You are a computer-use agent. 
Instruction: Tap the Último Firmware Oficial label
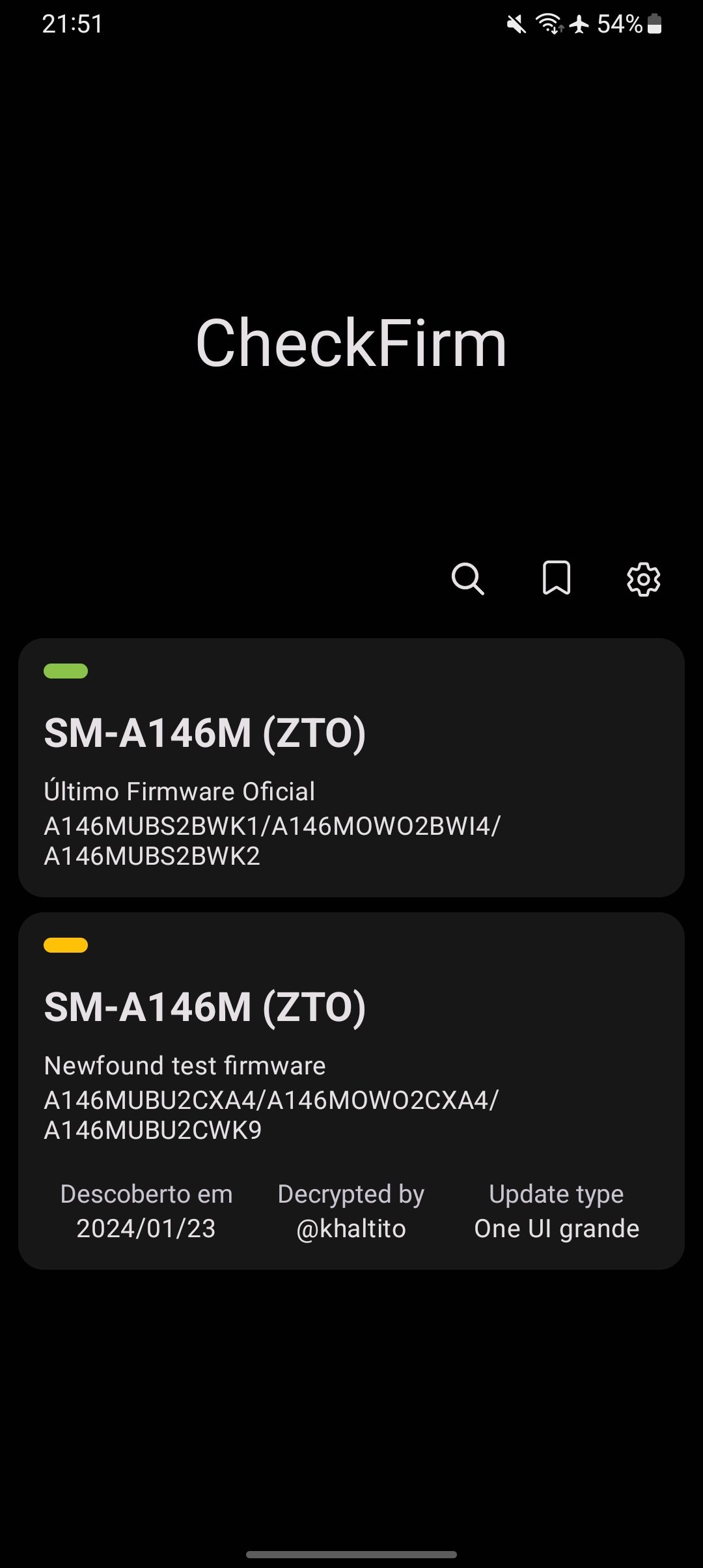[x=180, y=792]
